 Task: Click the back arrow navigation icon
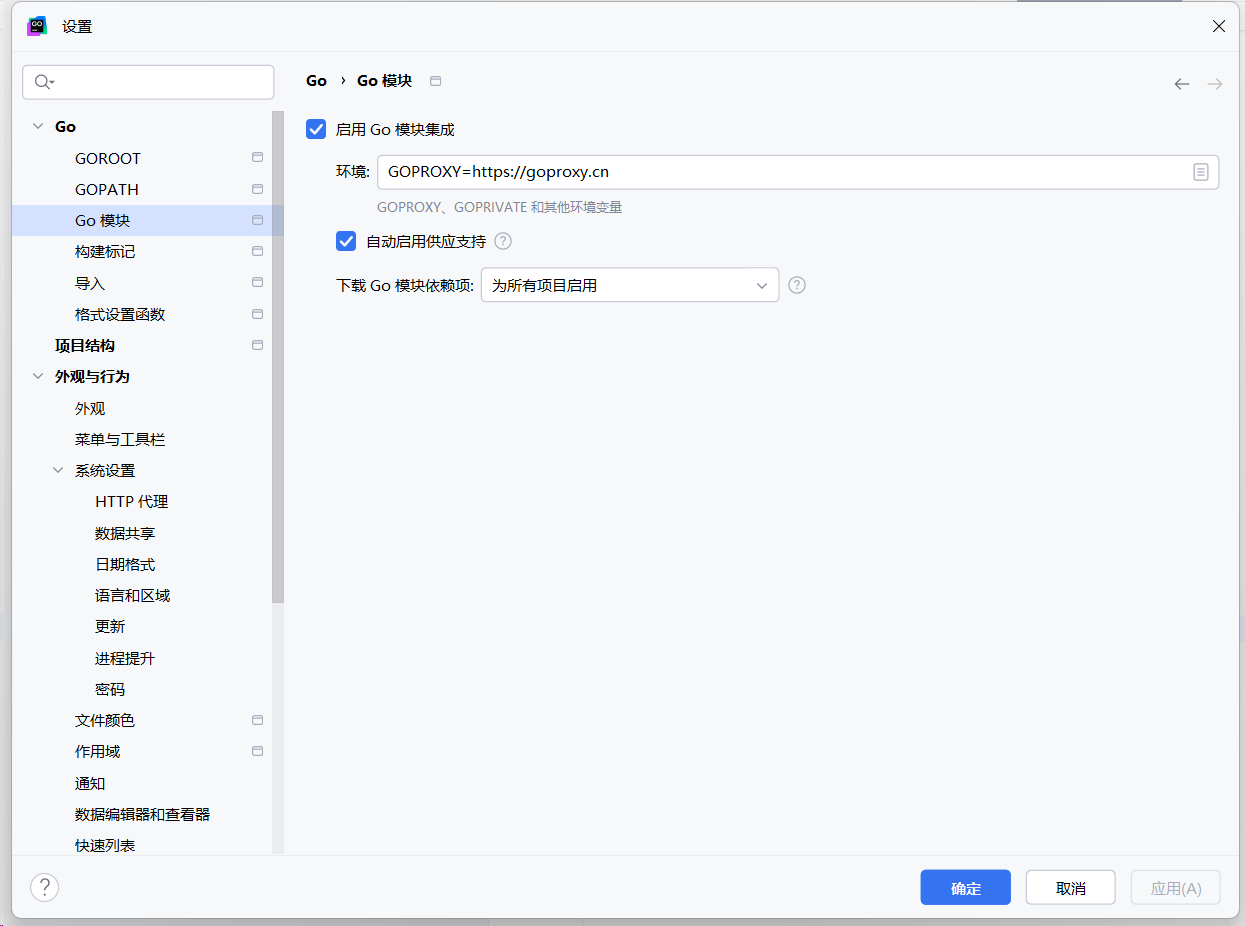1181,84
